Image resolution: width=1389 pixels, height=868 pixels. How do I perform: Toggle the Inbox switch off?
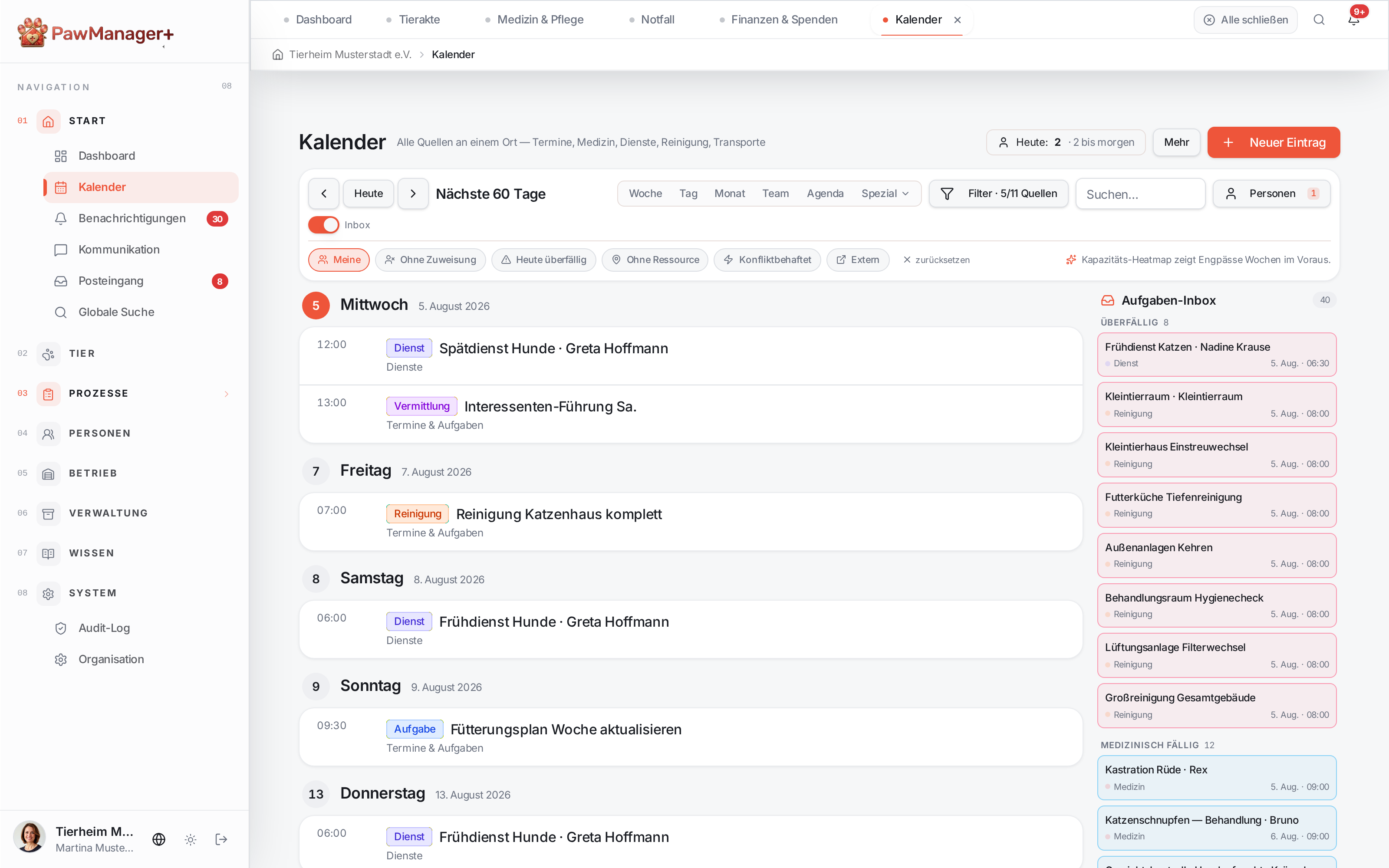pyautogui.click(x=324, y=225)
